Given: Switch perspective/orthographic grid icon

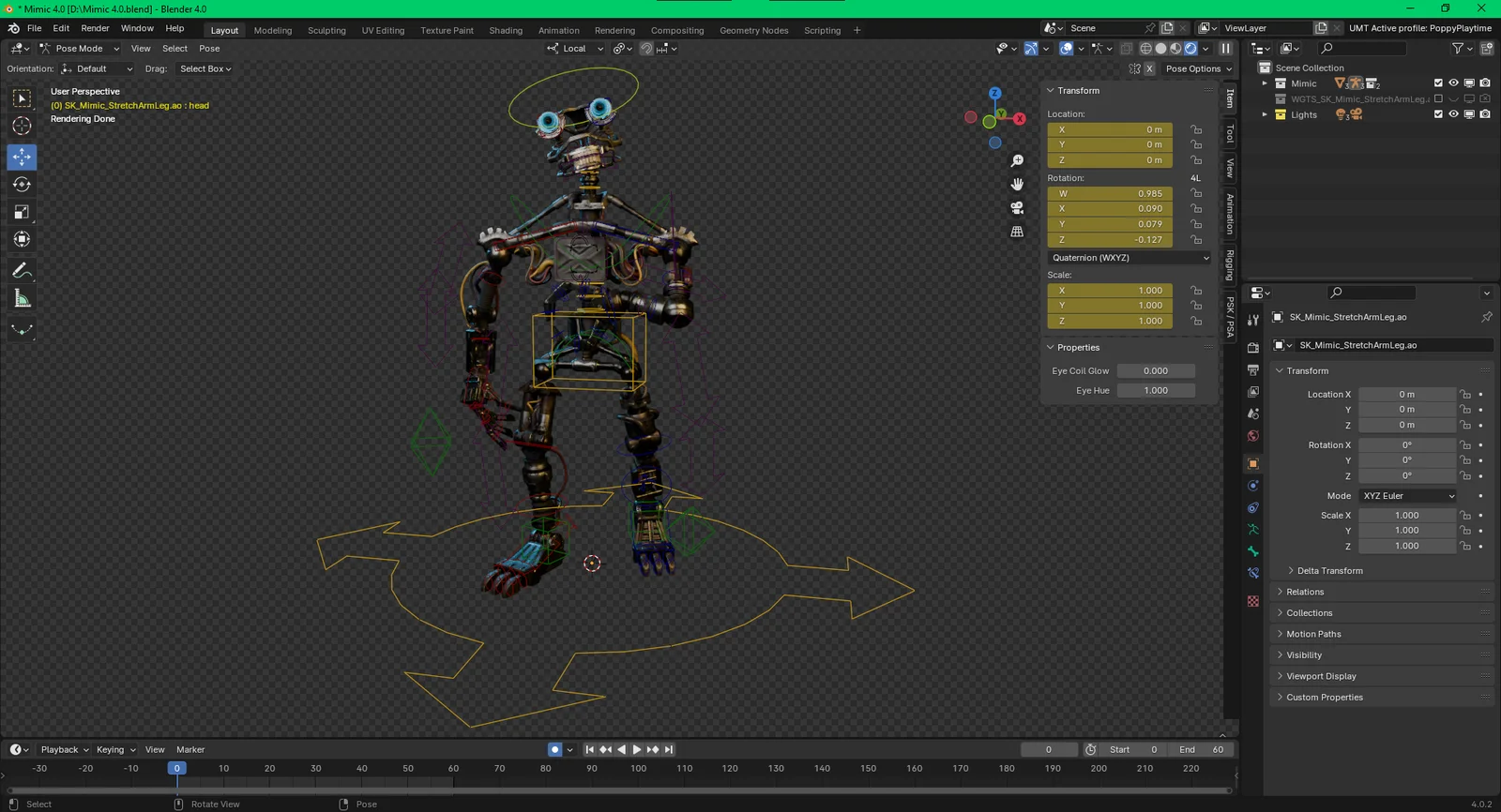Looking at the screenshot, I should 1017,232.
